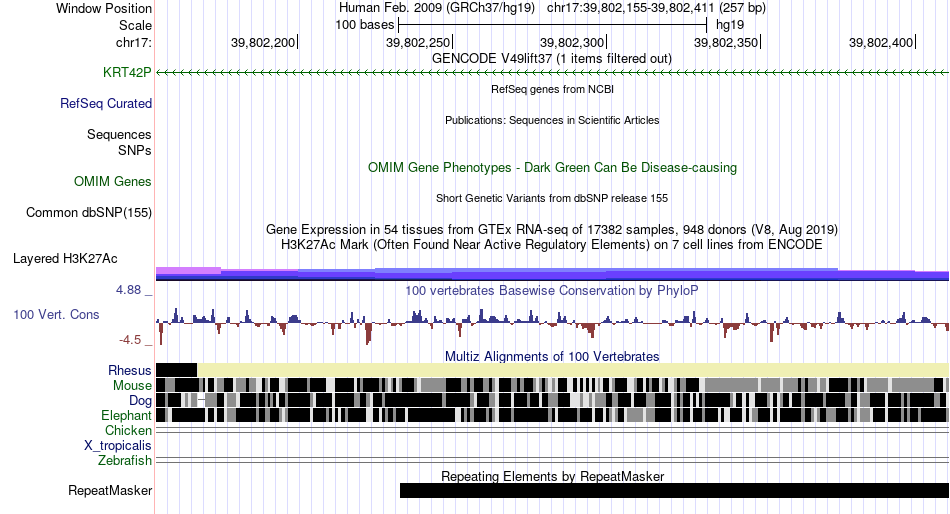The width and height of the screenshot is (950, 514).
Task: Click the chr17: ruler label
Action: tap(133, 42)
